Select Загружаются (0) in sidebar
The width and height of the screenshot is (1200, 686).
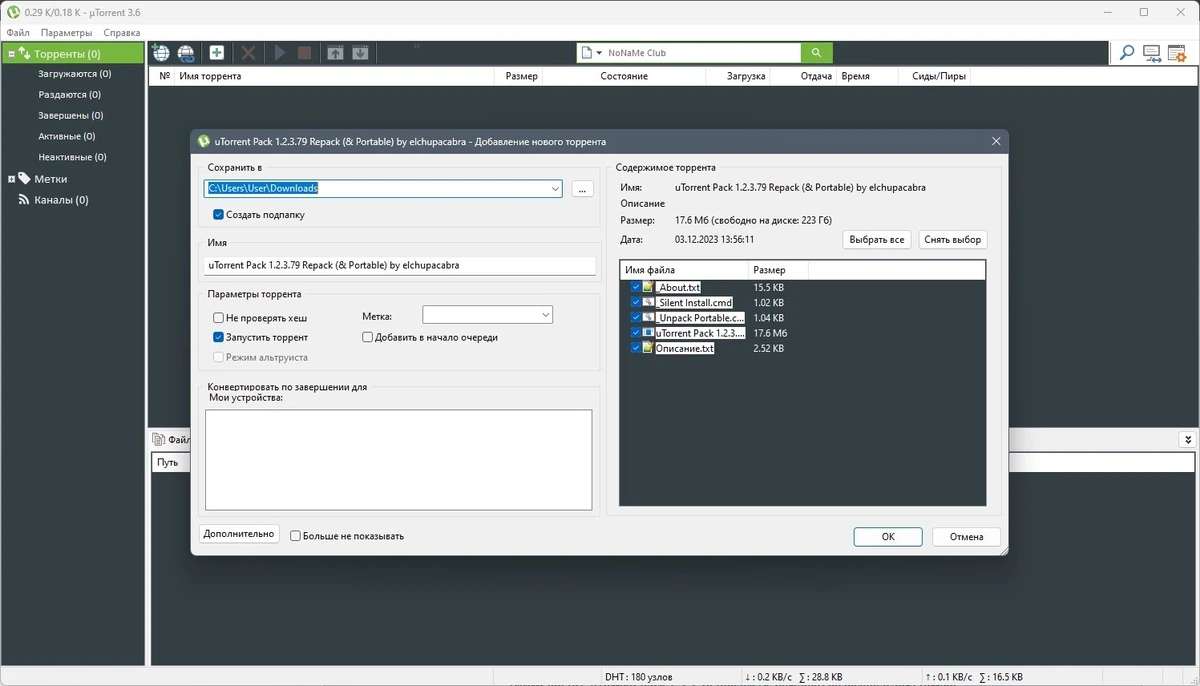(x=75, y=74)
